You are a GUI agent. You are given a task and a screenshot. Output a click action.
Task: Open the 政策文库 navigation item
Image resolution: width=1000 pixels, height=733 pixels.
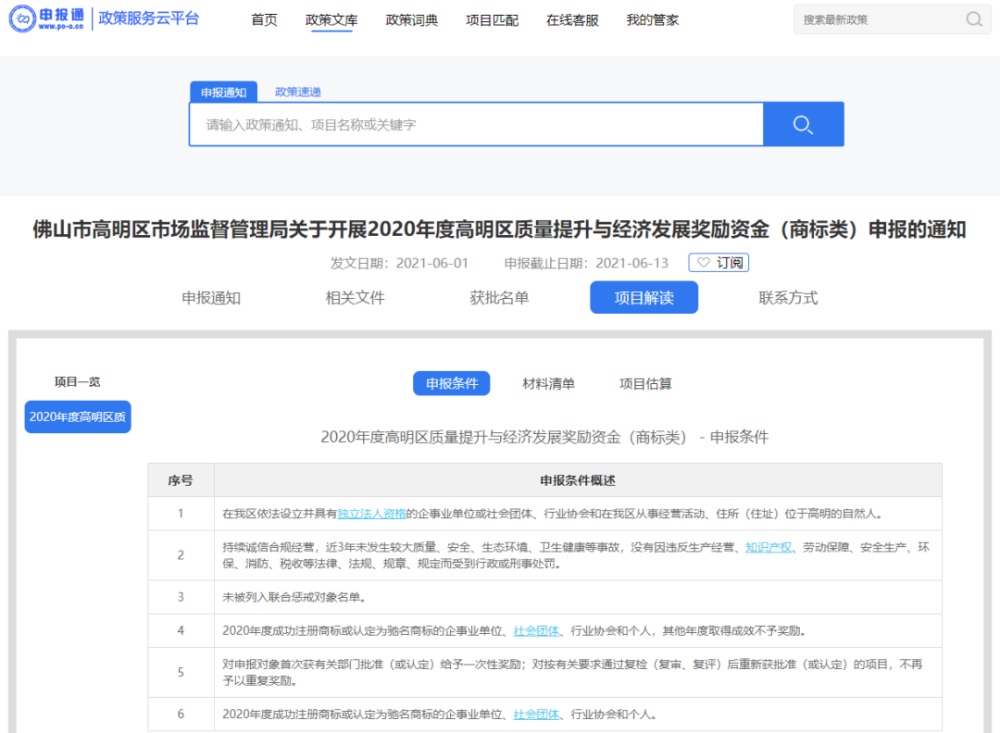point(332,20)
